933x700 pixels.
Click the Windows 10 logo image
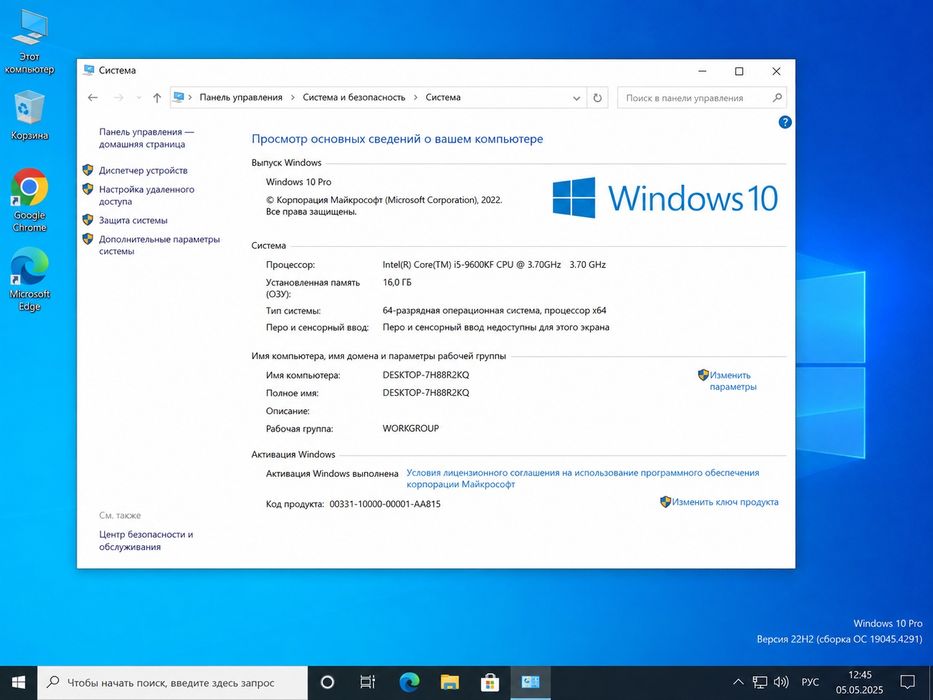665,198
